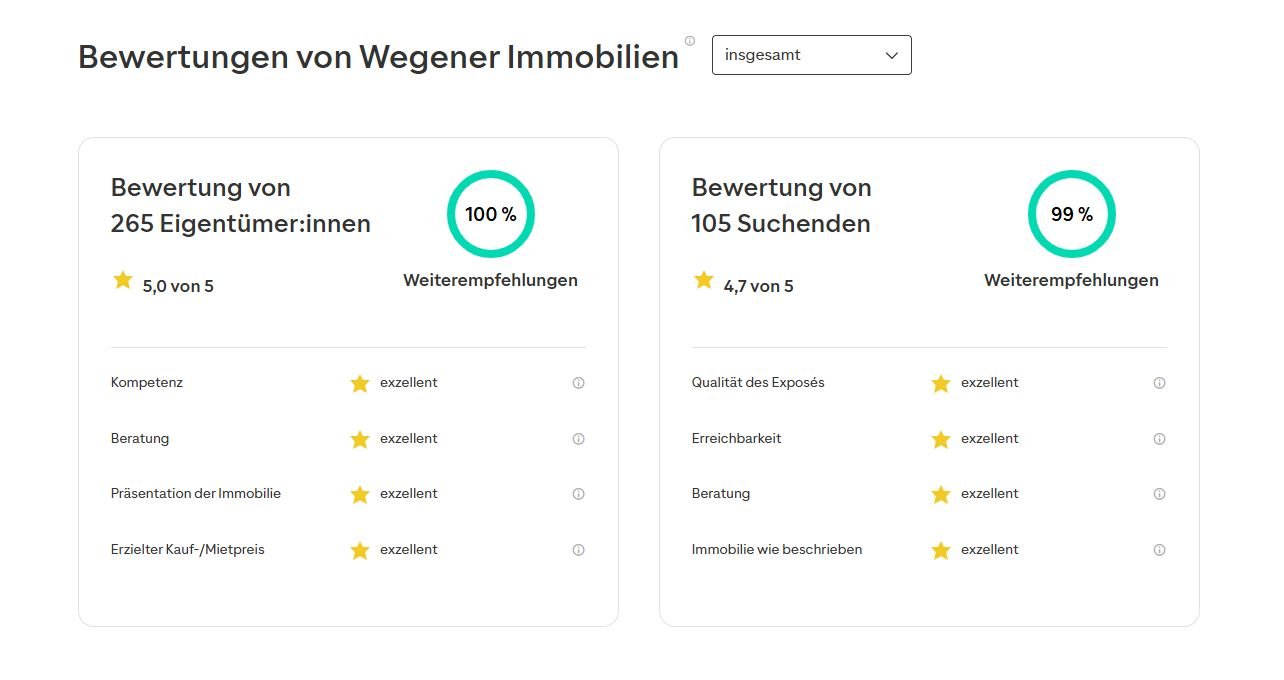This screenshot has width=1284, height=680.
Task: Select the 105 Suchenden rating heading
Action: point(781,205)
